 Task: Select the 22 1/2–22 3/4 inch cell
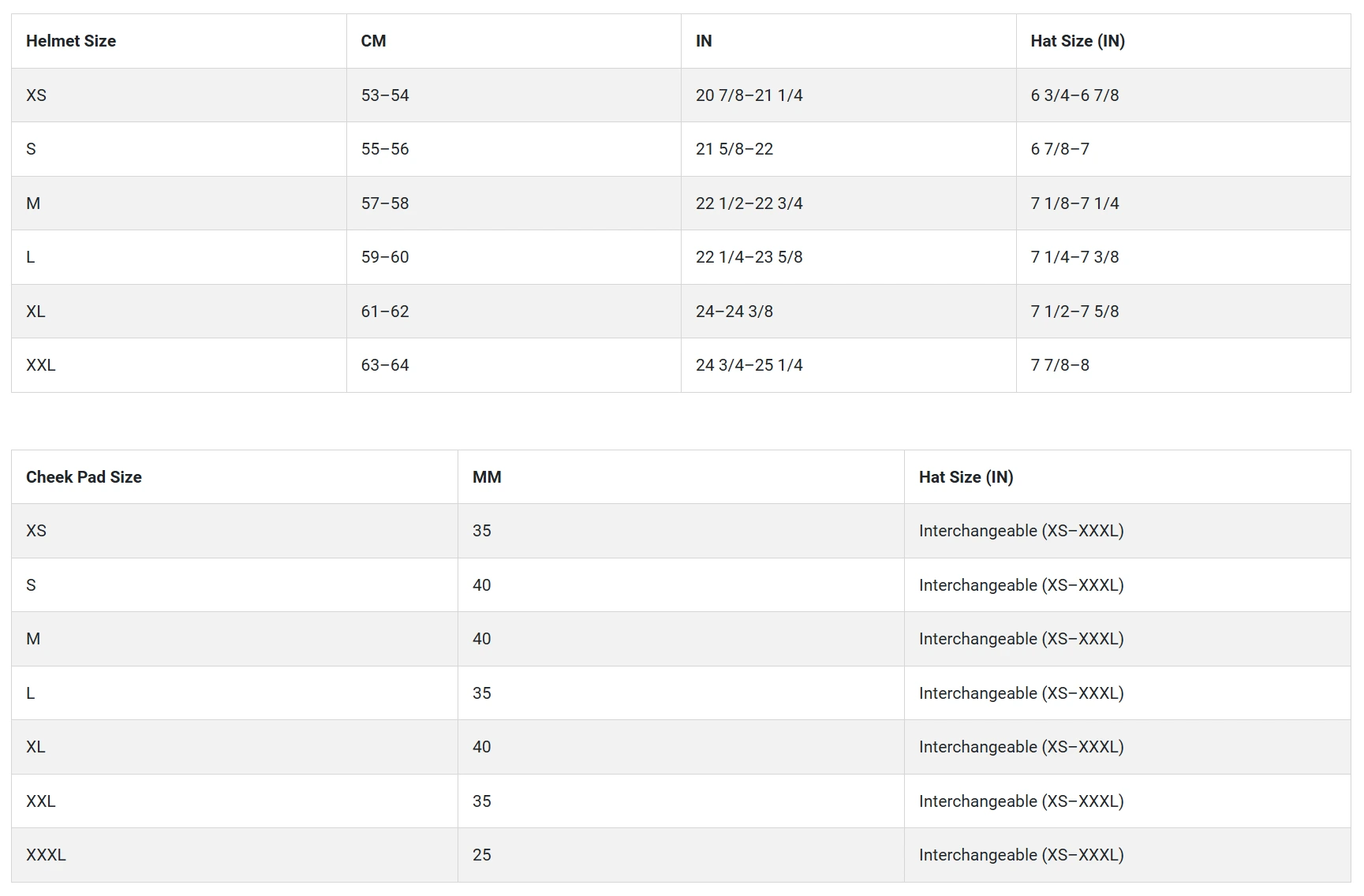pyautogui.click(x=749, y=203)
